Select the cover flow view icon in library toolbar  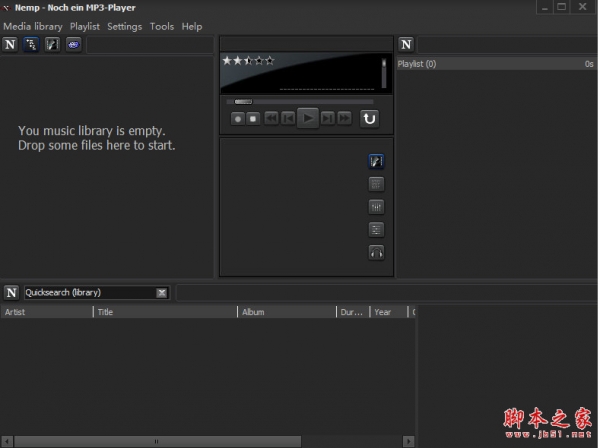click(52, 44)
